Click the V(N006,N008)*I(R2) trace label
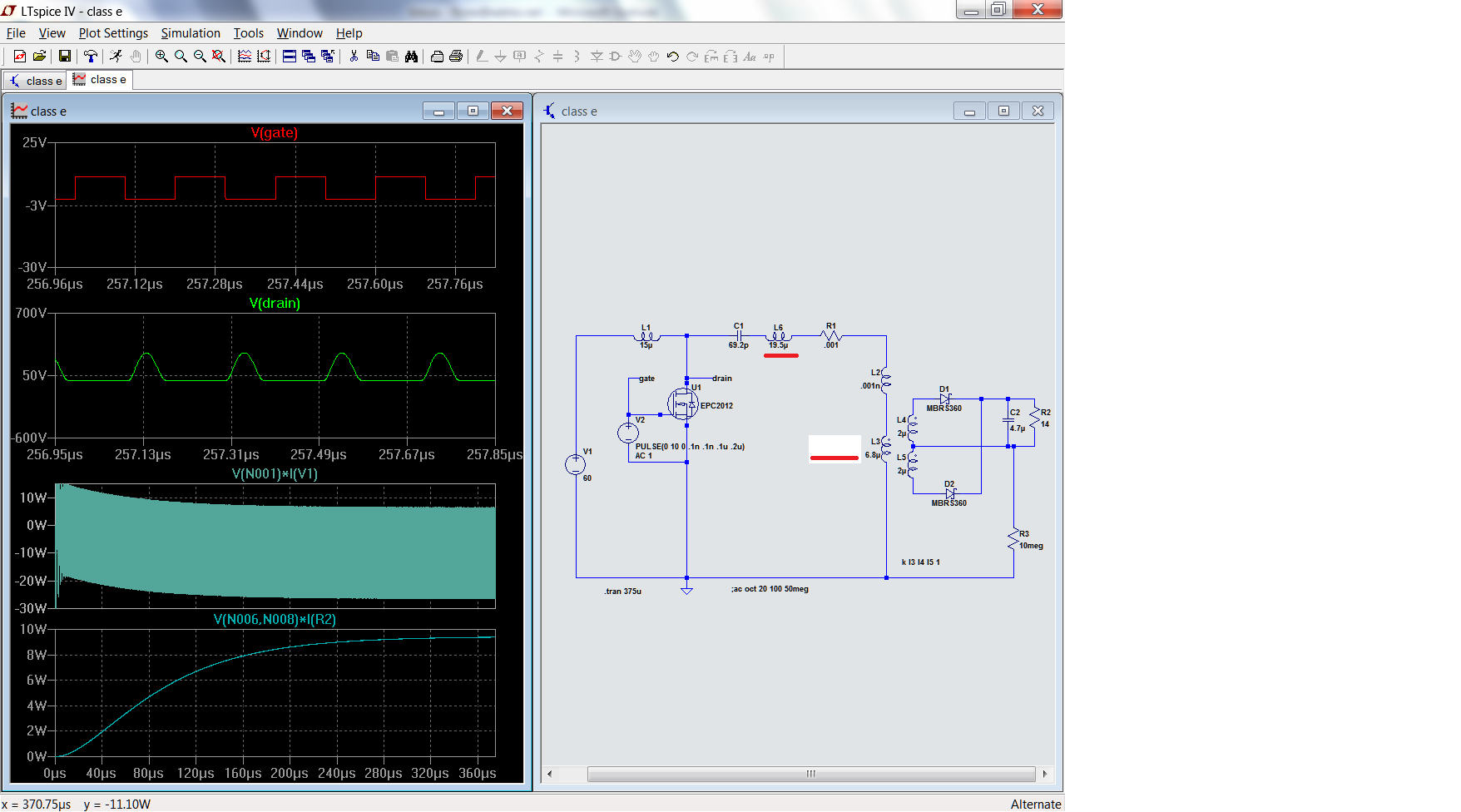This screenshot has width=1461, height=812. coord(275,619)
